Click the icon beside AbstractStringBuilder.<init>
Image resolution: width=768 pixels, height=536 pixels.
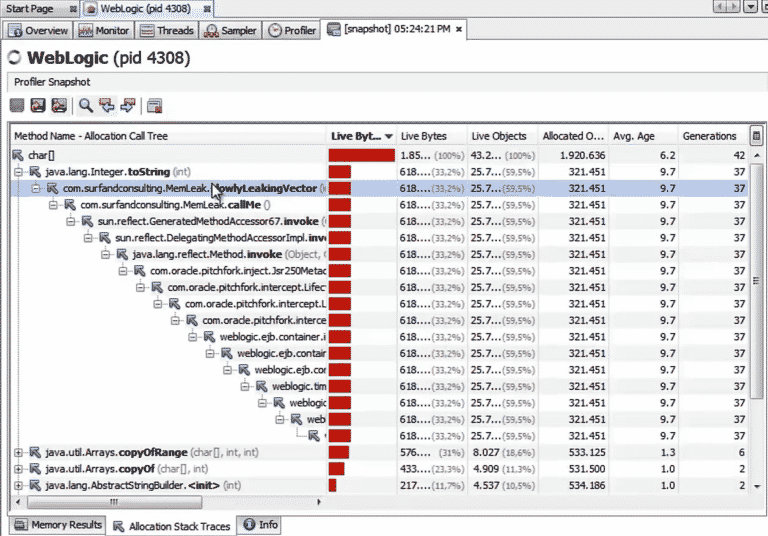click(35, 486)
